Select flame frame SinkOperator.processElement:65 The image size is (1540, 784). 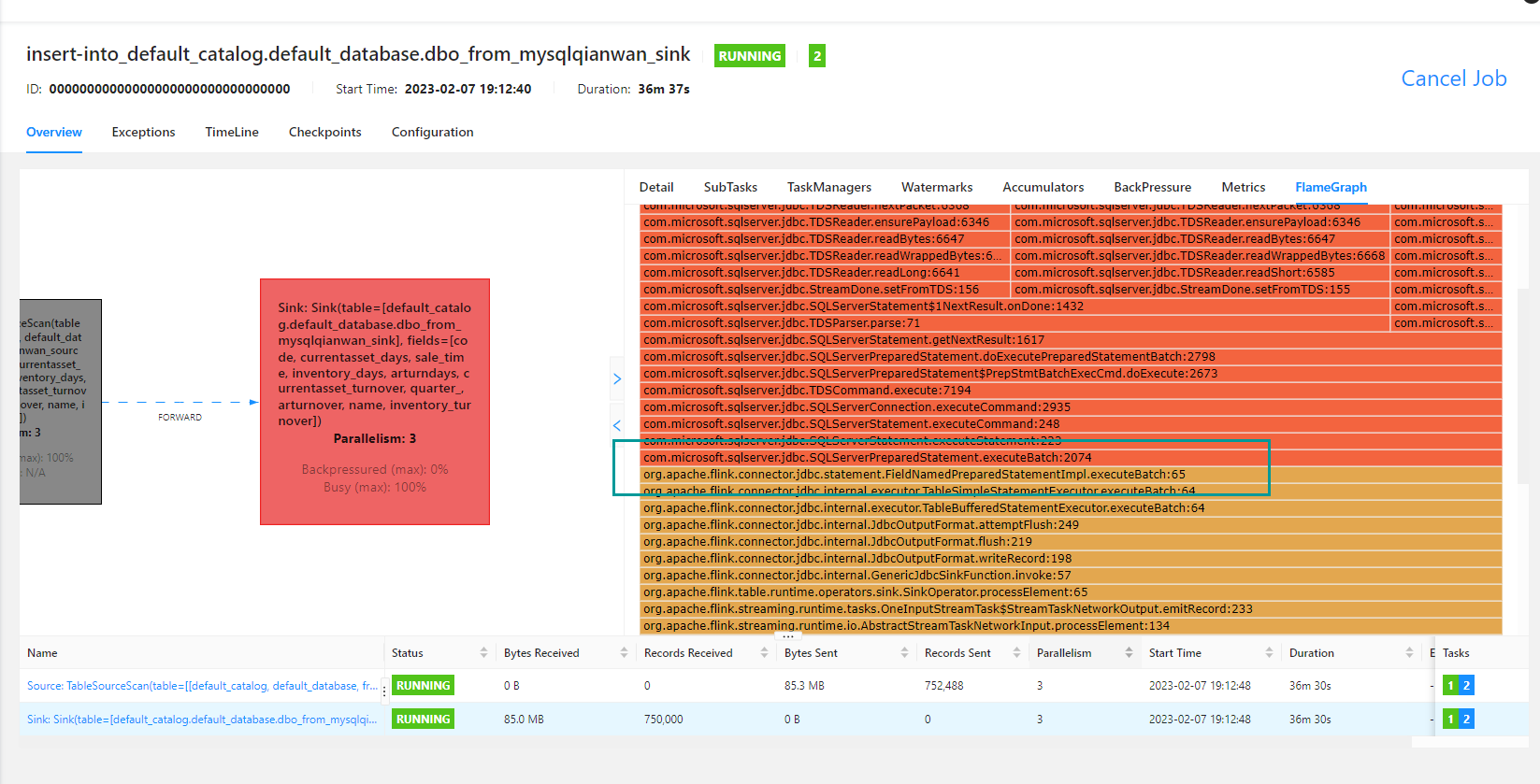[x=1071, y=592]
